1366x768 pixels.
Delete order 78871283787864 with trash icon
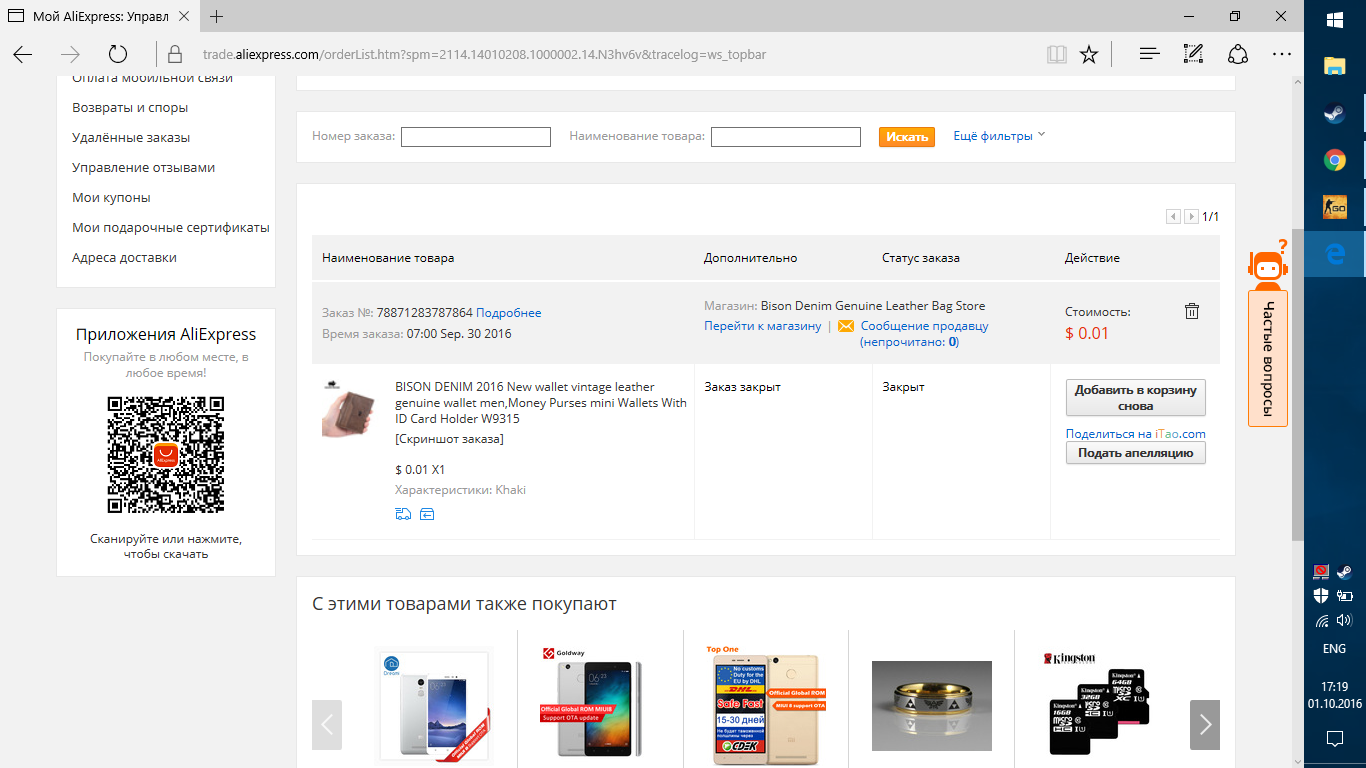click(1192, 311)
